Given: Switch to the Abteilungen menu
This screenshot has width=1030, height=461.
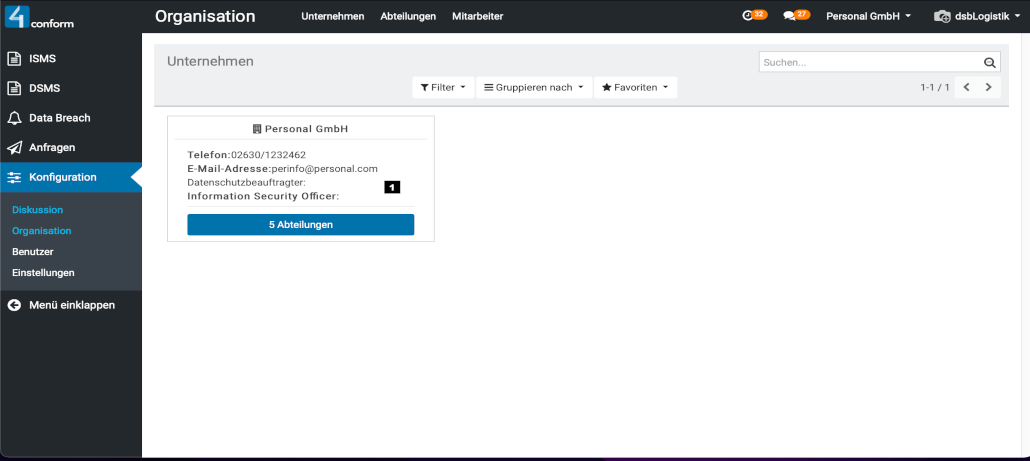Looking at the screenshot, I should (x=408, y=17).
